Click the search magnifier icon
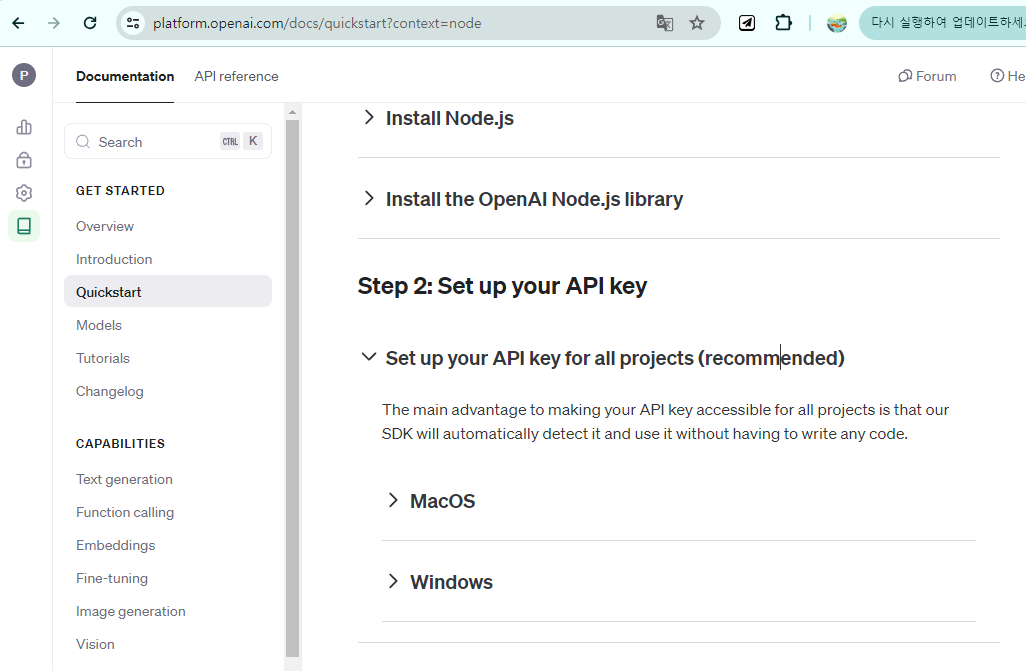This screenshot has width=1026, height=671. click(x=83, y=141)
